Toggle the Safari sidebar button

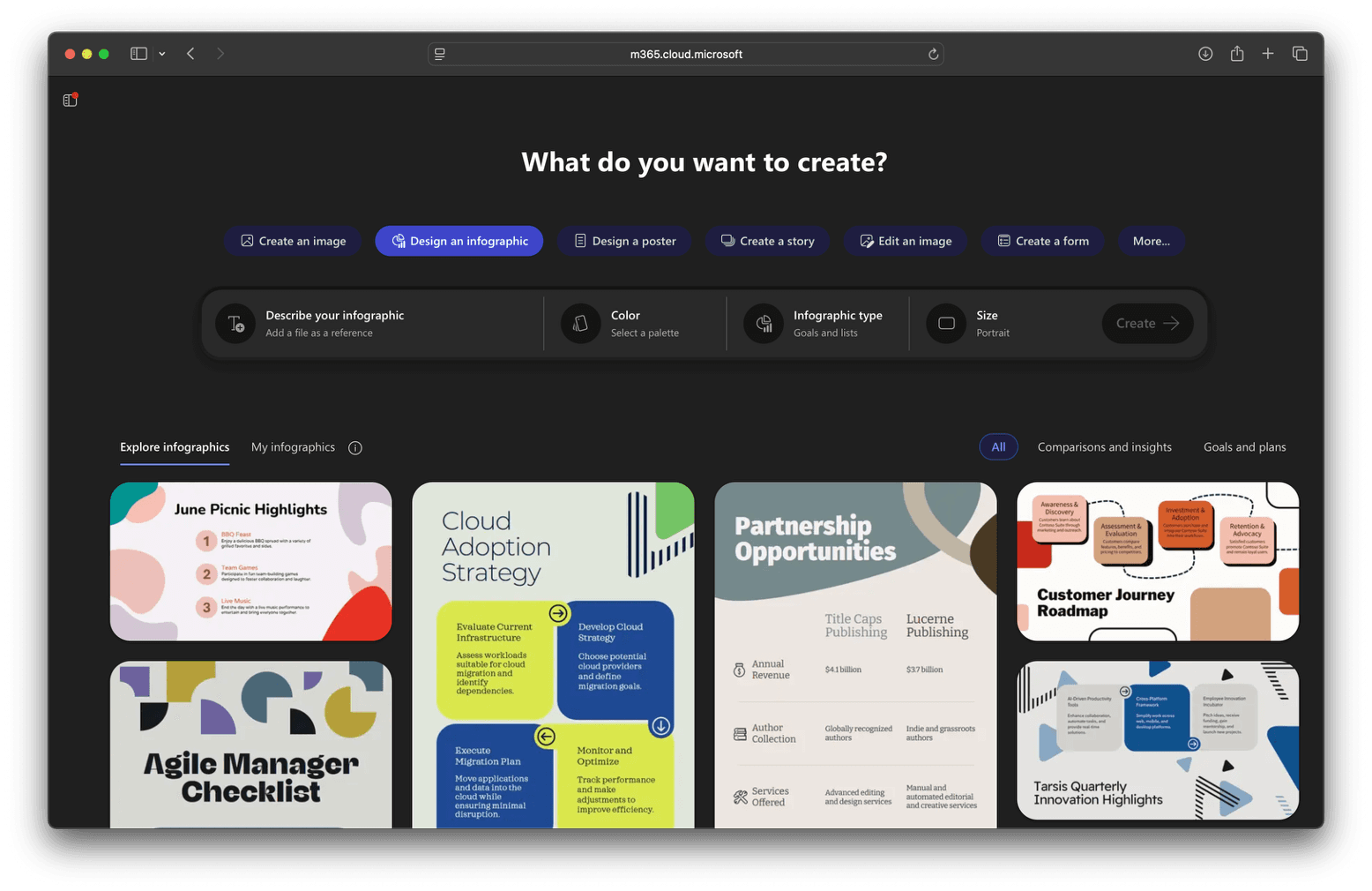coord(138,54)
